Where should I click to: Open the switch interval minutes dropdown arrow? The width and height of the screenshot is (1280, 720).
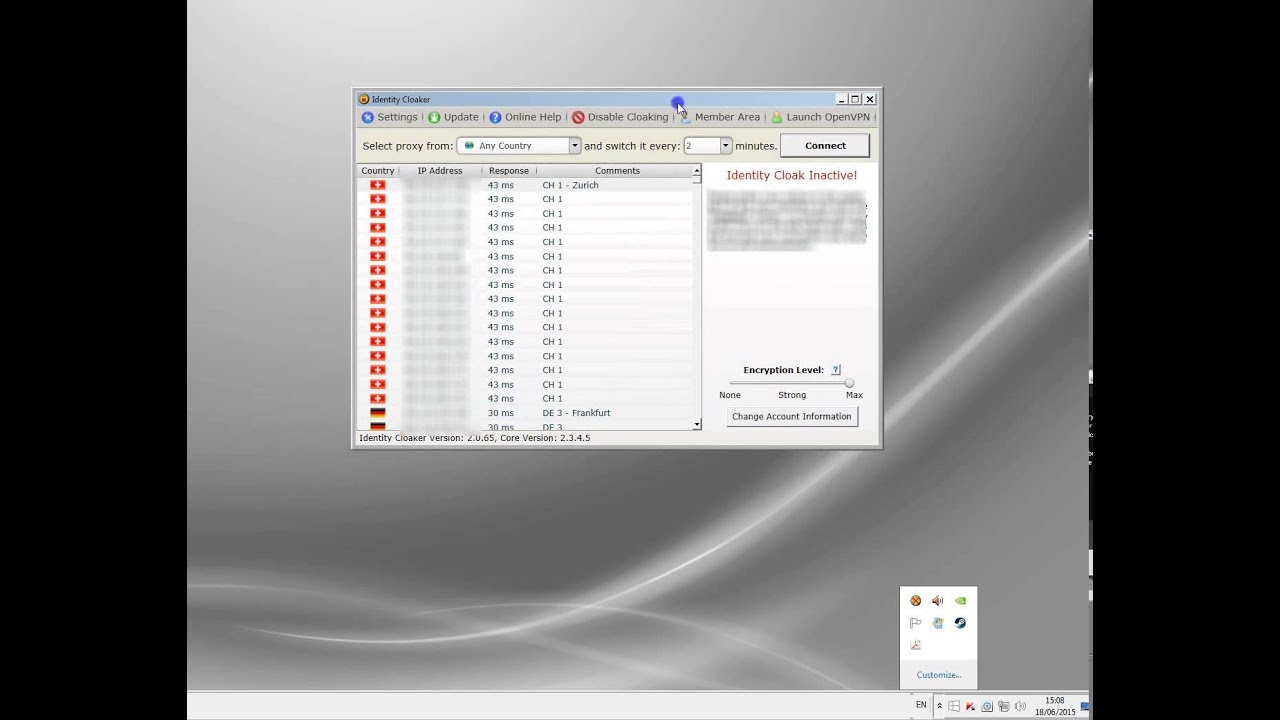726,146
